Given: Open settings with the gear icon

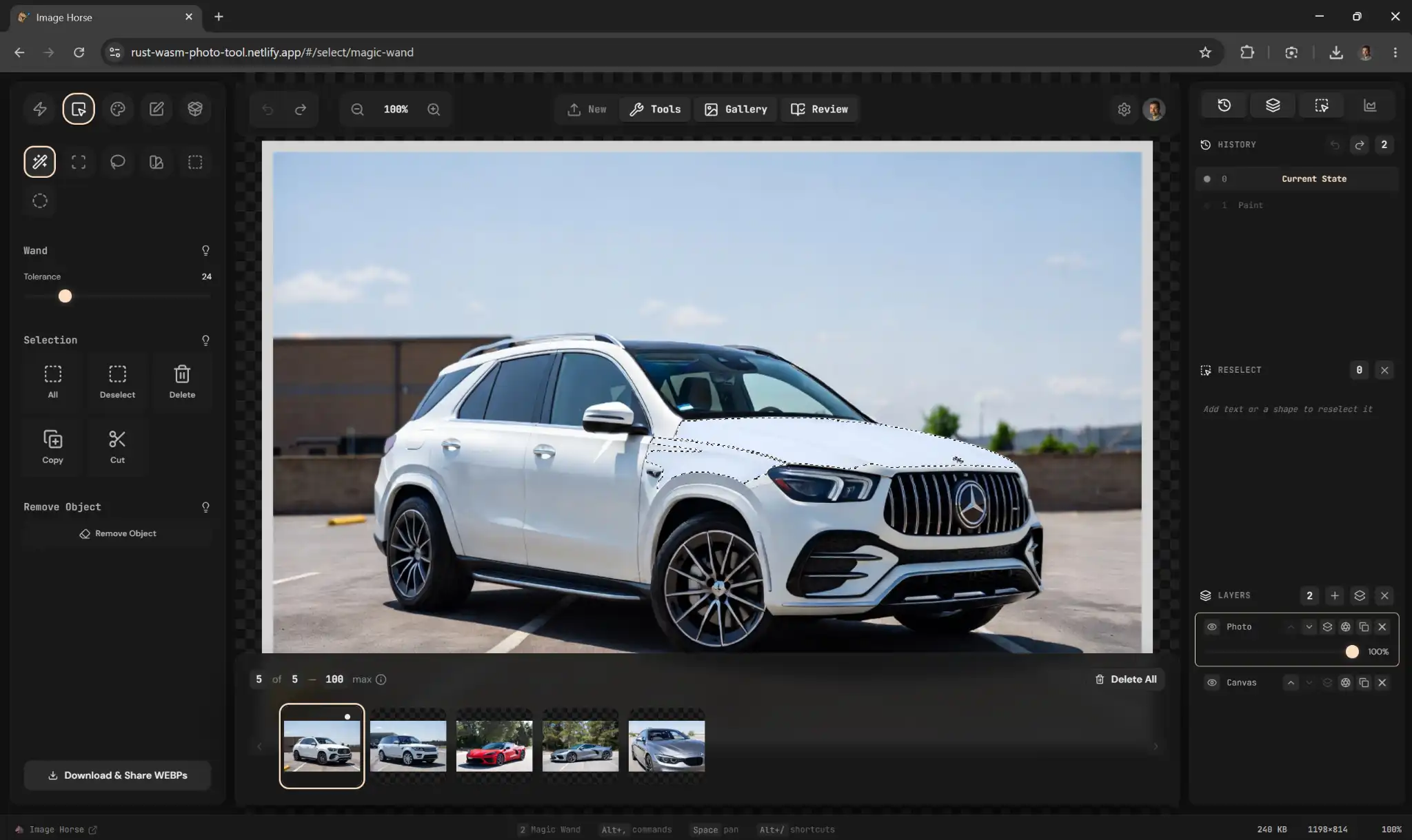Looking at the screenshot, I should [x=1124, y=110].
